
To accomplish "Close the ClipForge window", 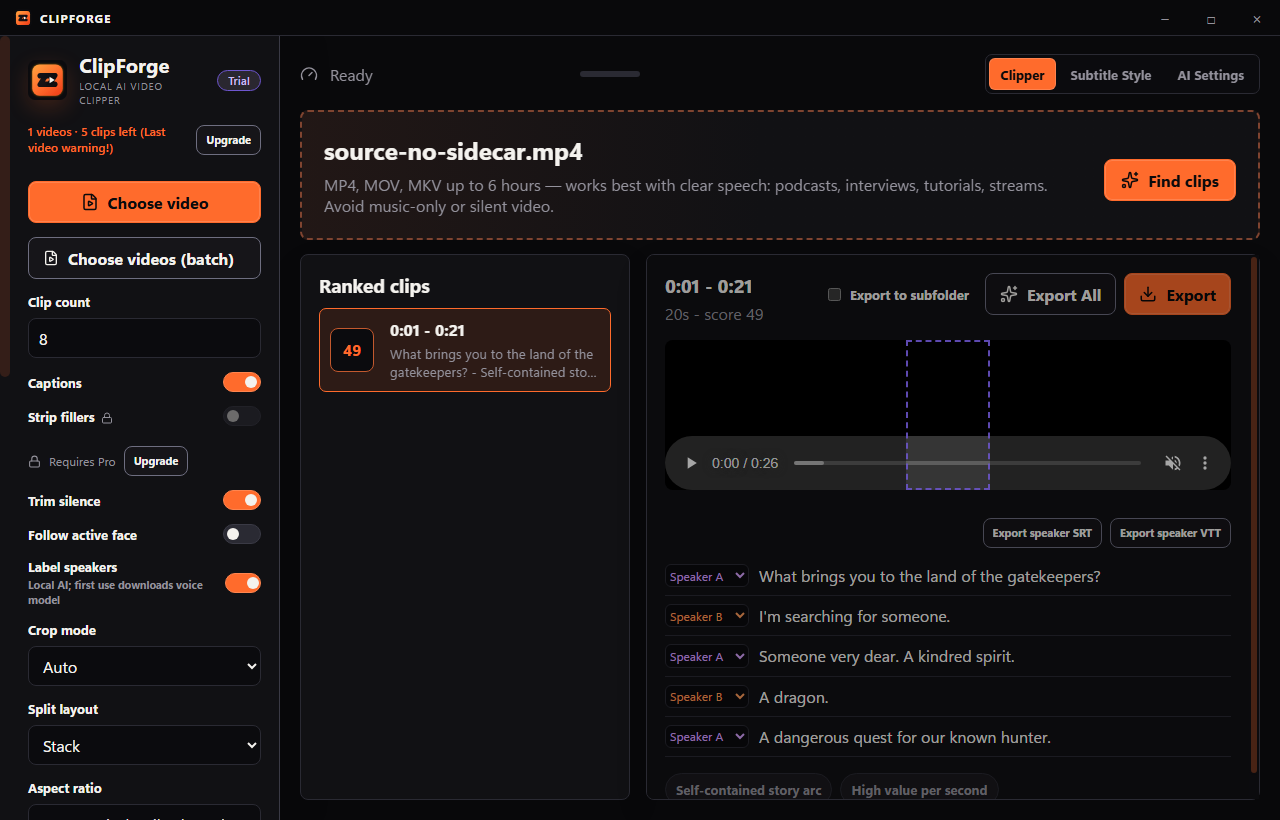I will (1257, 19).
